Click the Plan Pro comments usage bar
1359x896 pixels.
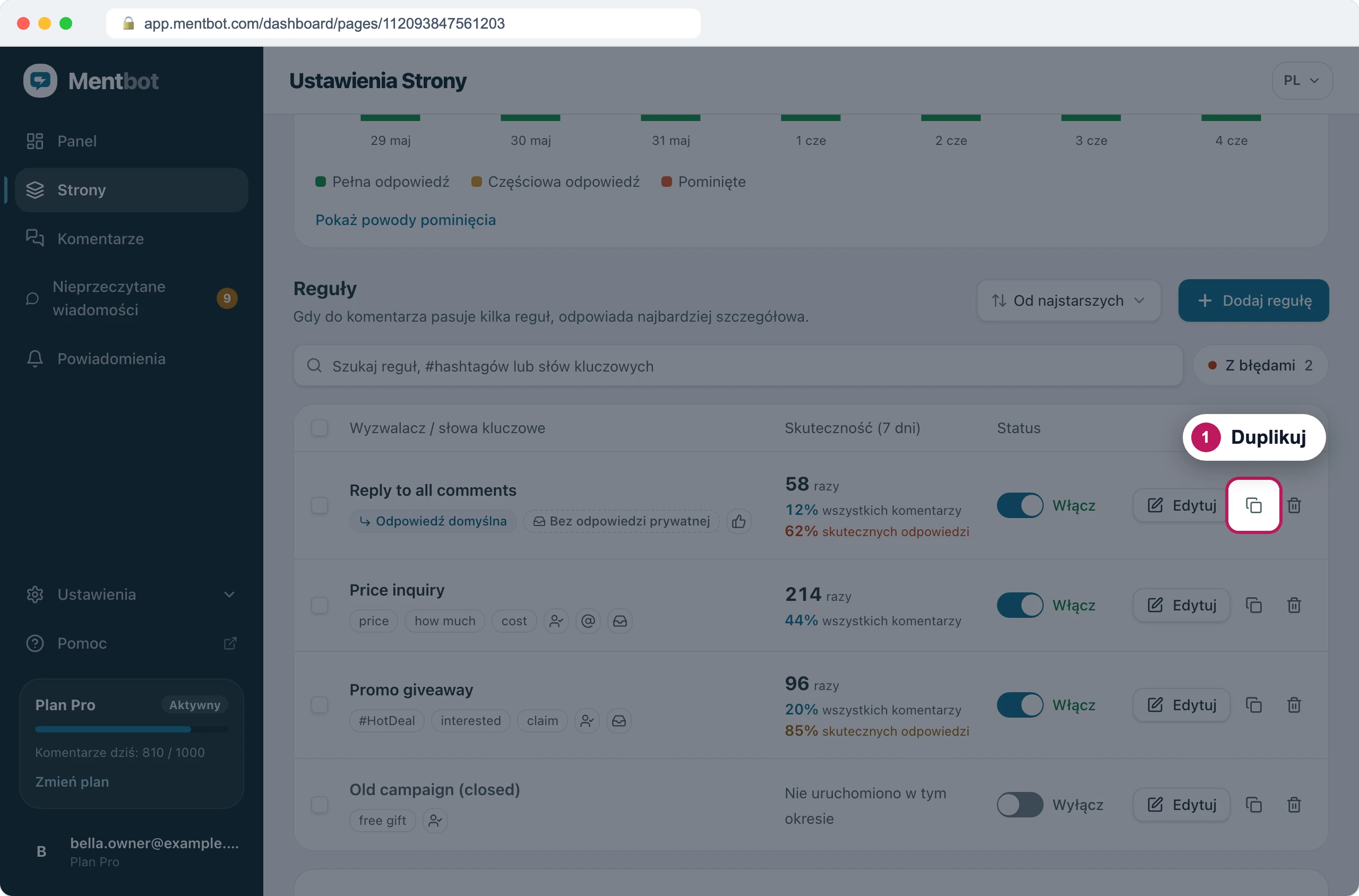click(132, 729)
